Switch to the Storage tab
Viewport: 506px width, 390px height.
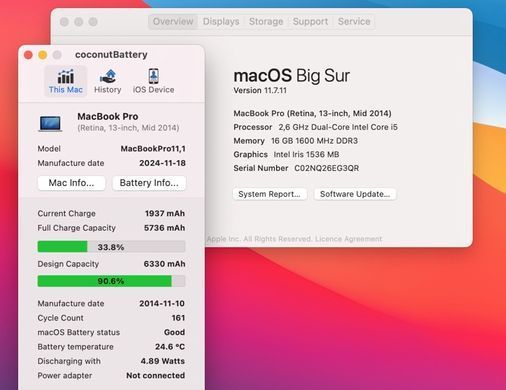(x=266, y=22)
